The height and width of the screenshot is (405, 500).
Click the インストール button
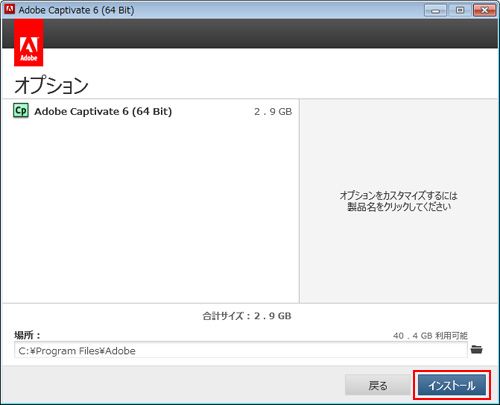pyautogui.click(x=452, y=385)
